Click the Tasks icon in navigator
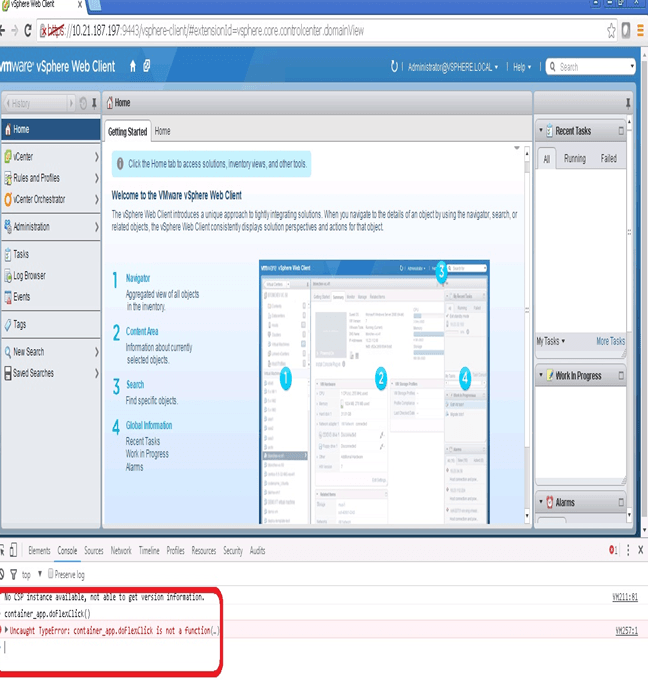This screenshot has width=648, height=680. pos(8,254)
